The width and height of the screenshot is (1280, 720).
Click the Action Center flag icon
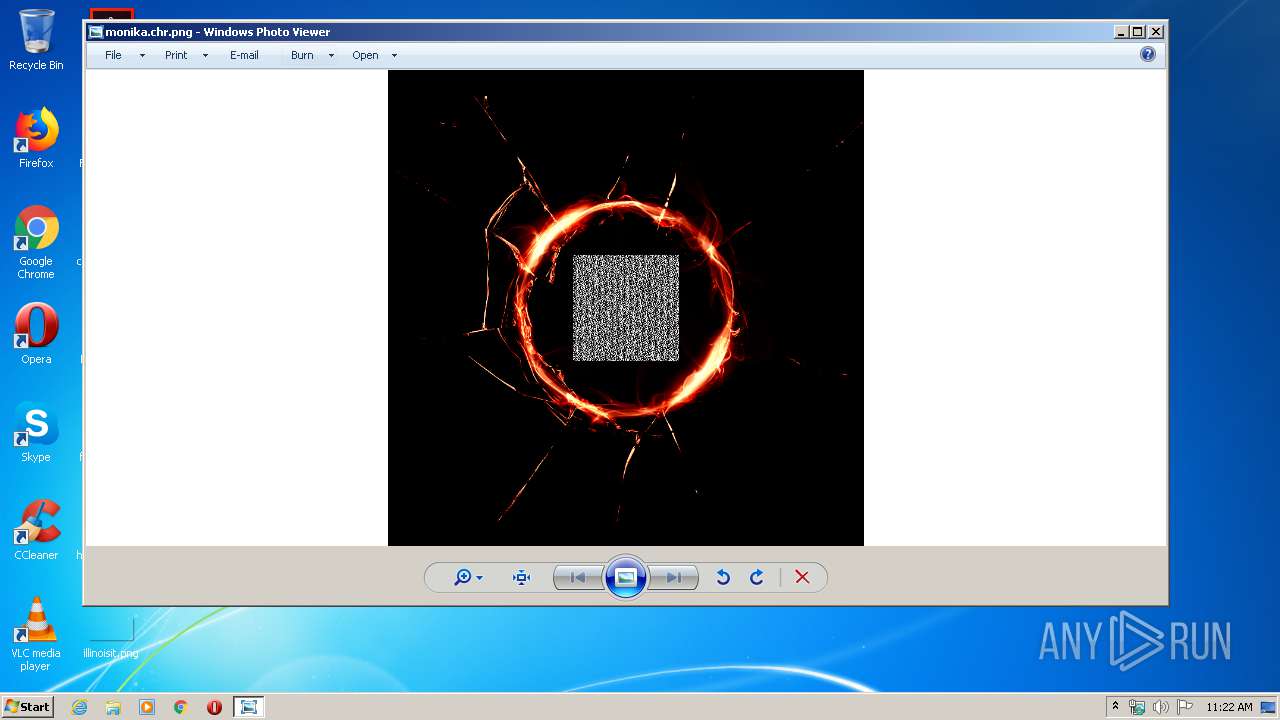pyautogui.click(x=1185, y=707)
